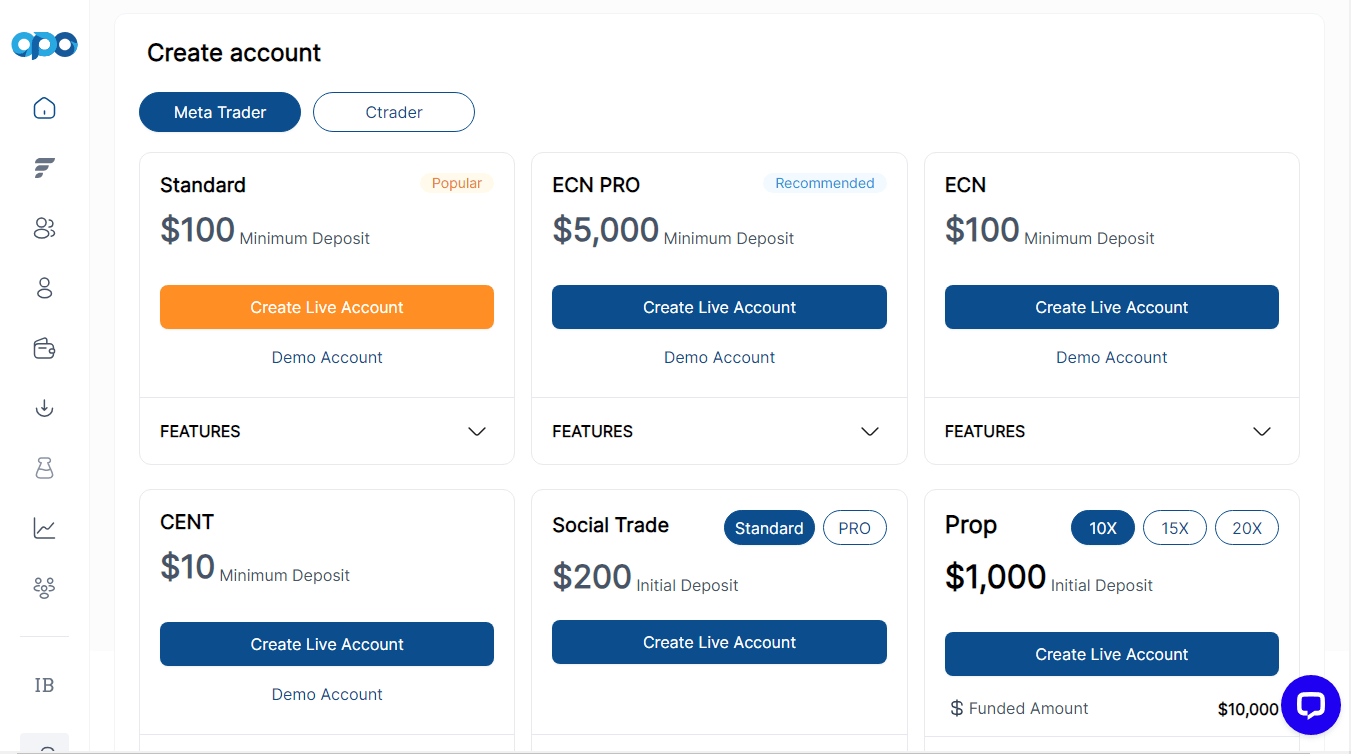1351x754 pixels.
Task: Select 15X multiplier on Prop card
Action: point(1175,528)
